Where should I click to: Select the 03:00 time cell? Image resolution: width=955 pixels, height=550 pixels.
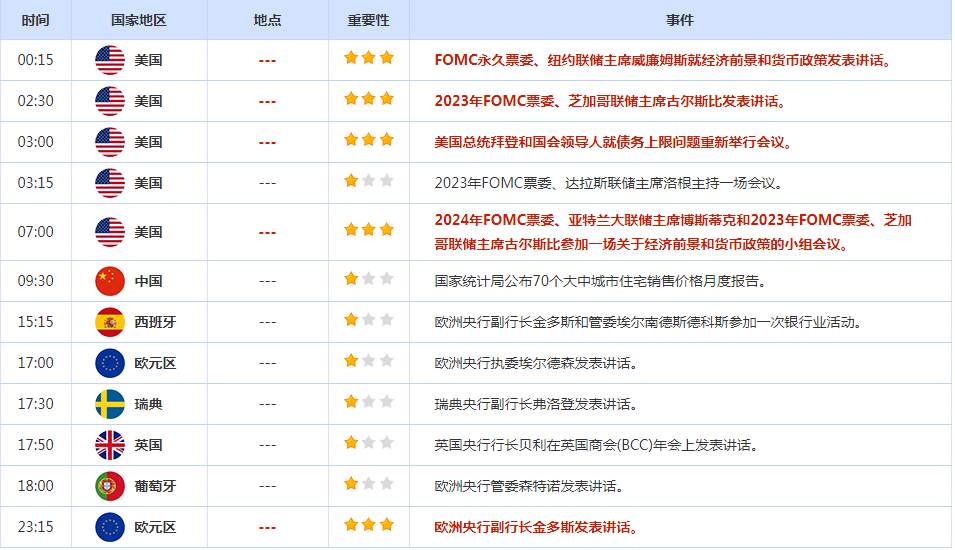tap(35, 142)
